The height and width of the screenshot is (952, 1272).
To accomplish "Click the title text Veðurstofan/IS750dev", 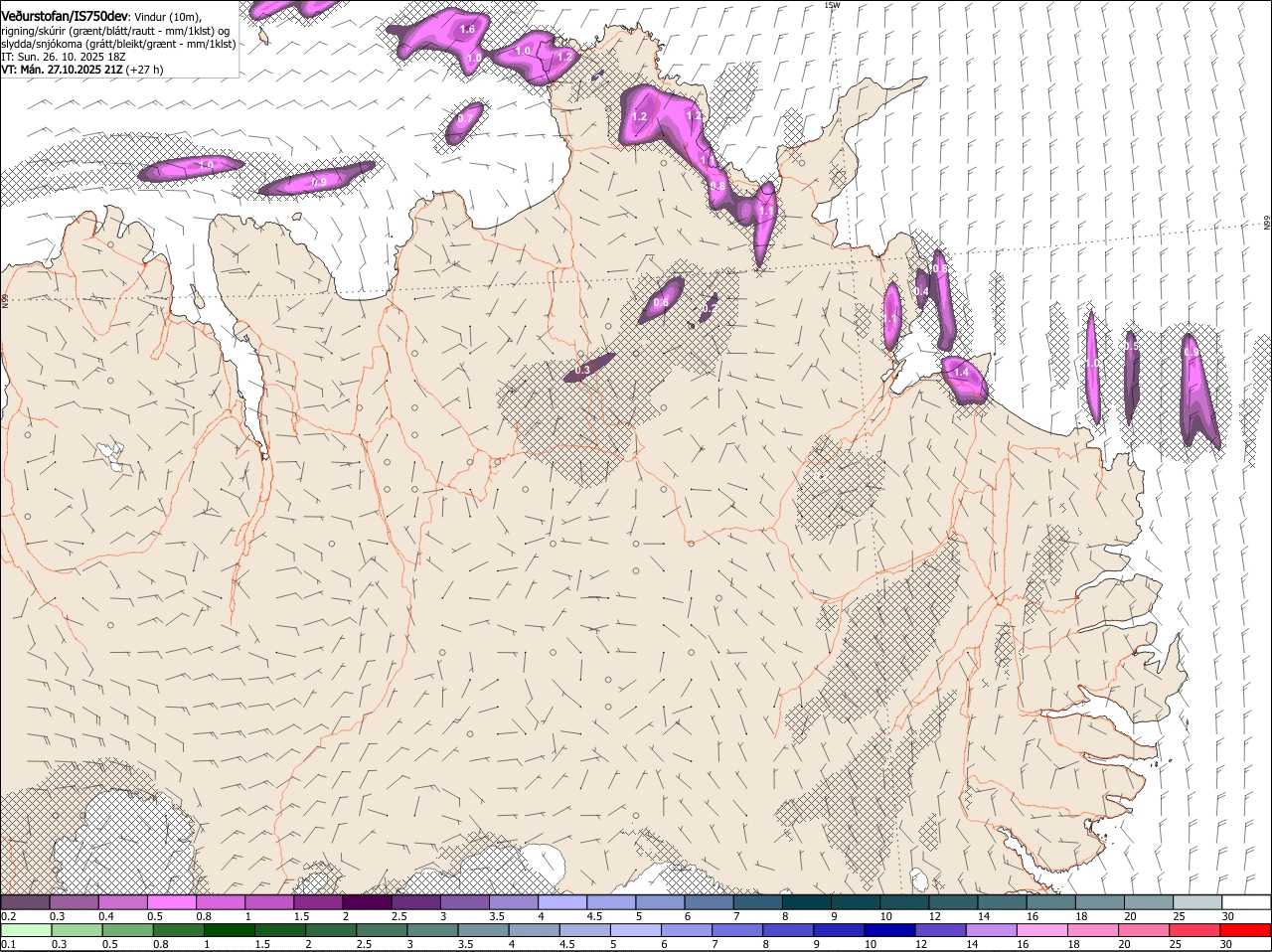I will [65, 17].
